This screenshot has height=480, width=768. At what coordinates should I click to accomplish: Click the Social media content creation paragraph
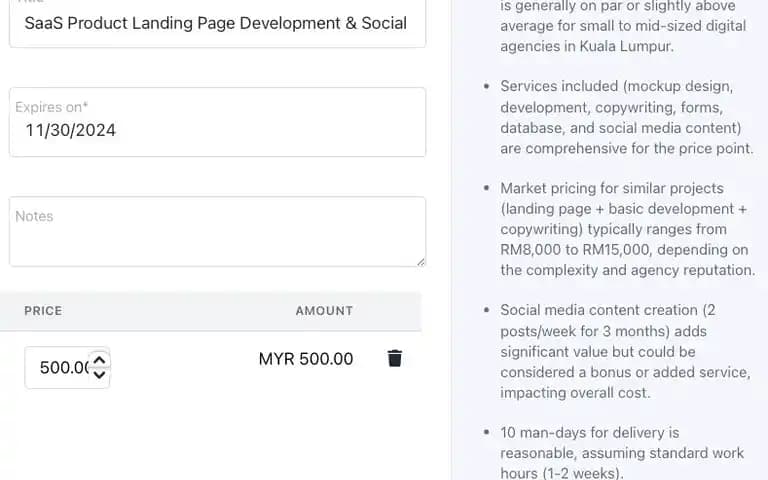pos(625,351)
